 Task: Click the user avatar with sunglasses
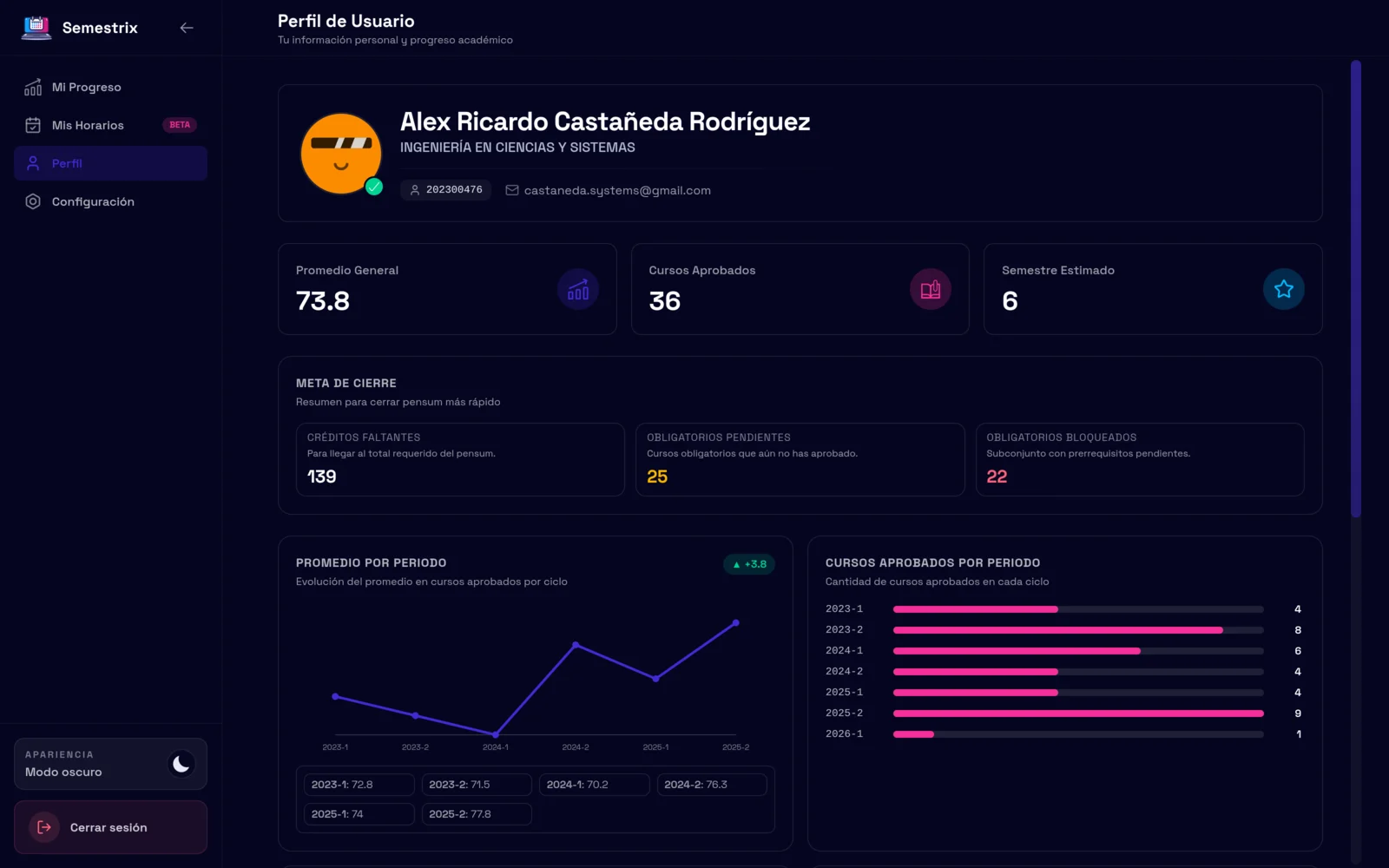pos(341,154)
